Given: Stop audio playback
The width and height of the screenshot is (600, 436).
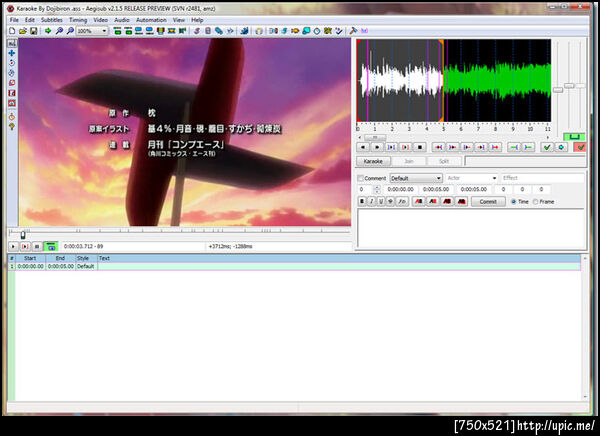Looking at the screenshot, I should [420, 147].
